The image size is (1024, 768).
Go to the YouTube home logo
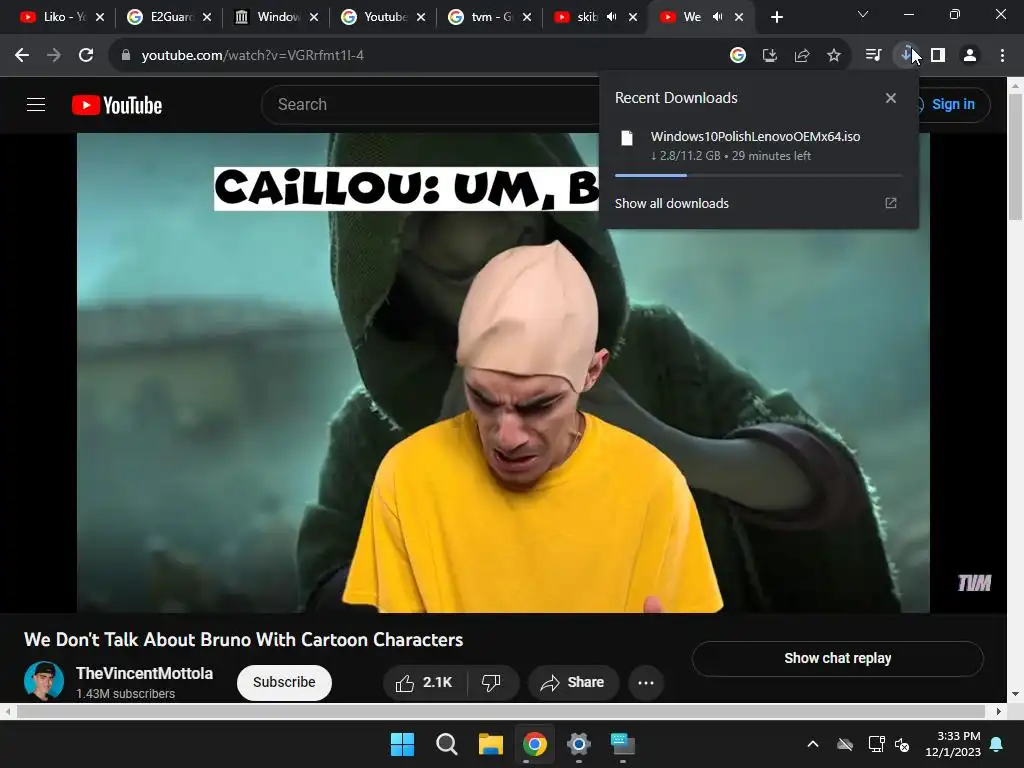point(117,105)
